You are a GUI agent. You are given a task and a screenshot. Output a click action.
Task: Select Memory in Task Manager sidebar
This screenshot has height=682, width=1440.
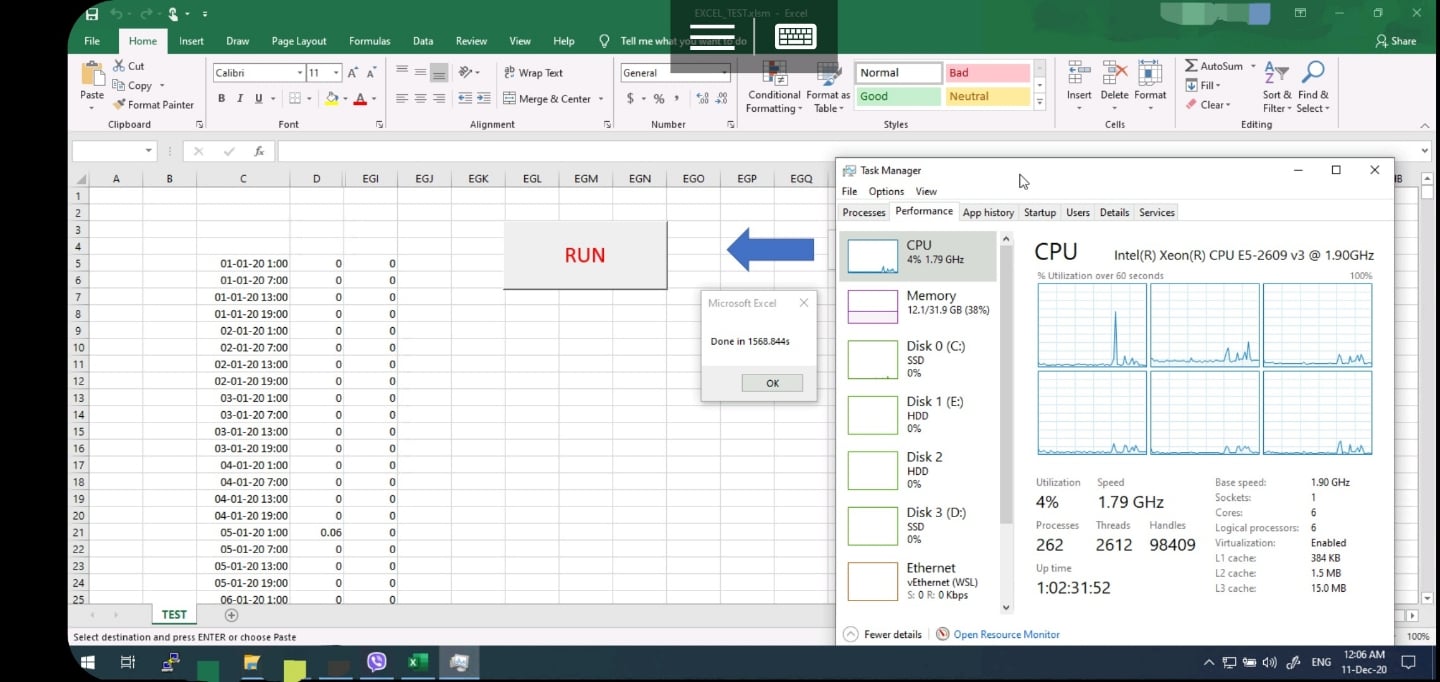[918, 305]
